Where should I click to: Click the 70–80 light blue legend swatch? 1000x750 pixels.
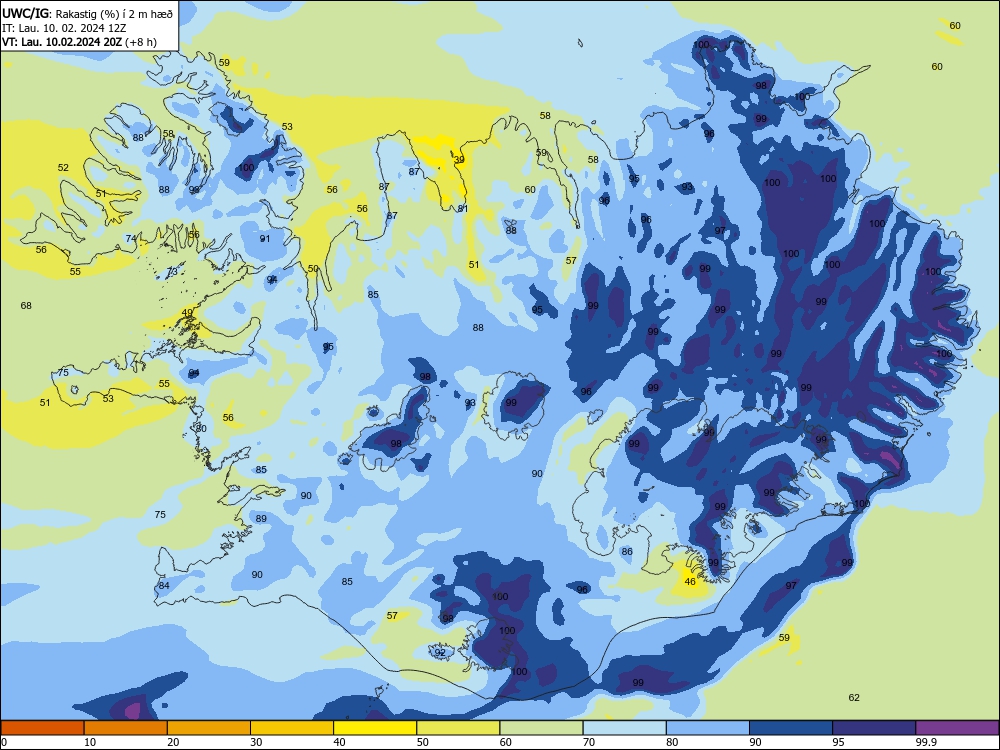point(625,728)
